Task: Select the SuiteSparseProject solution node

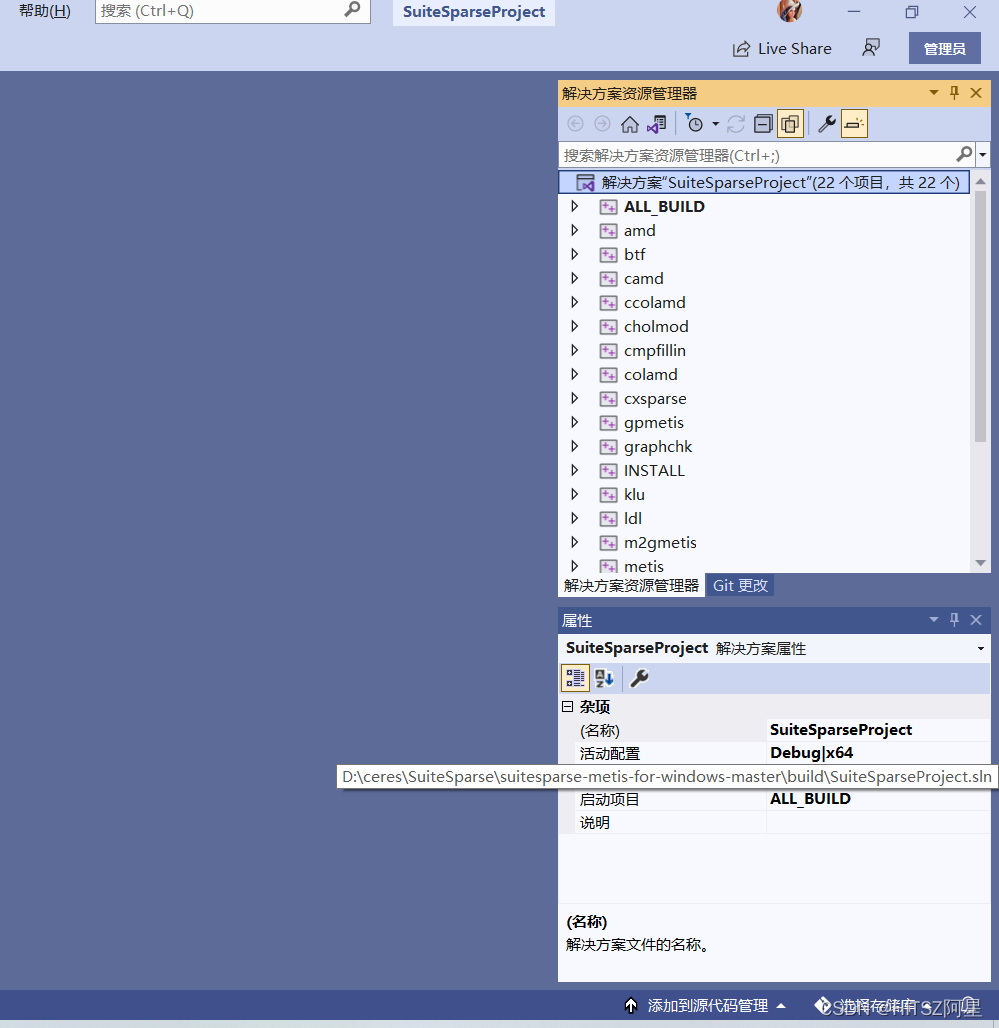Action: [x=764, y=182]
